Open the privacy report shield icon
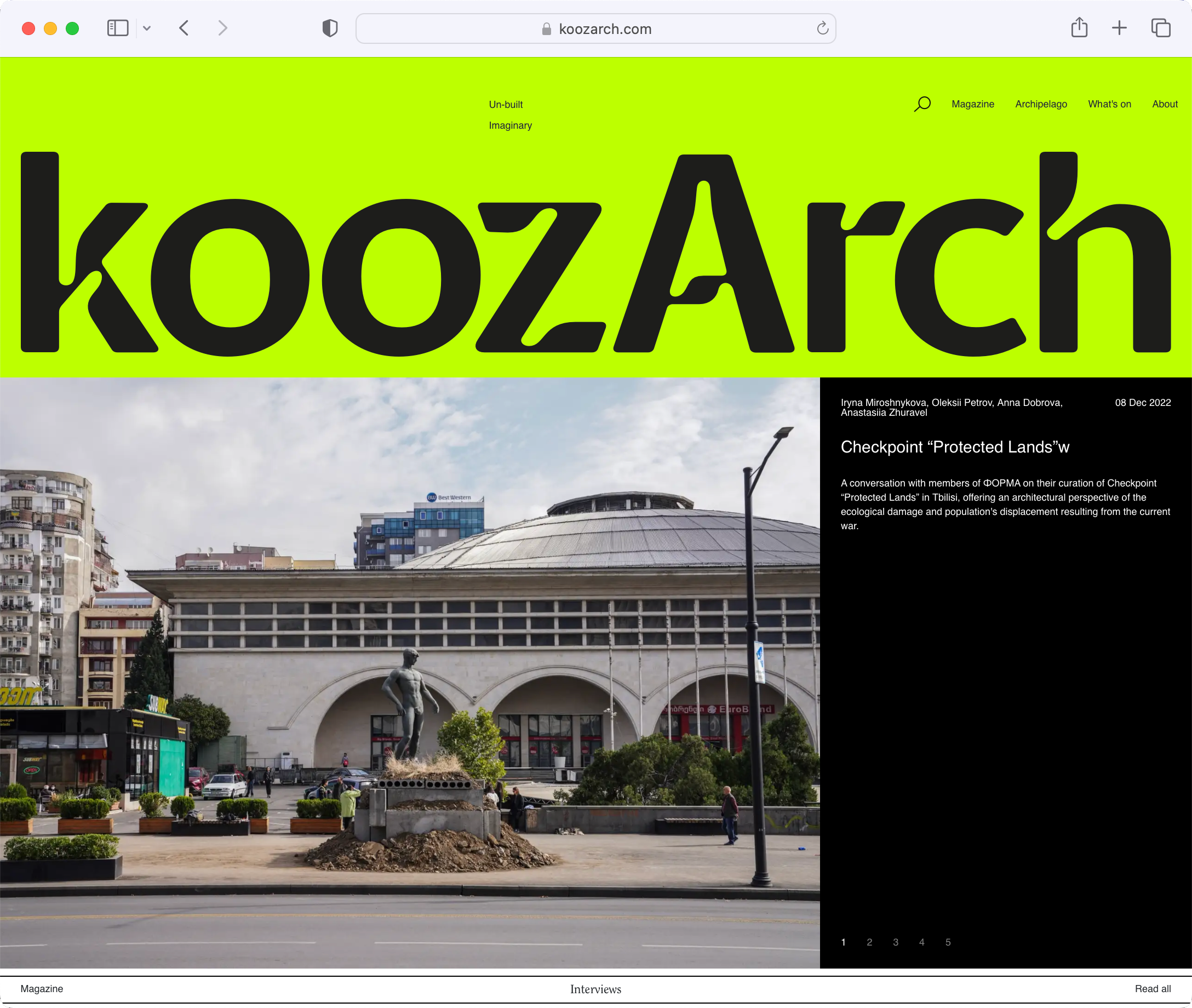Screen dimensions: 1192x1008 tap(330, 28)
